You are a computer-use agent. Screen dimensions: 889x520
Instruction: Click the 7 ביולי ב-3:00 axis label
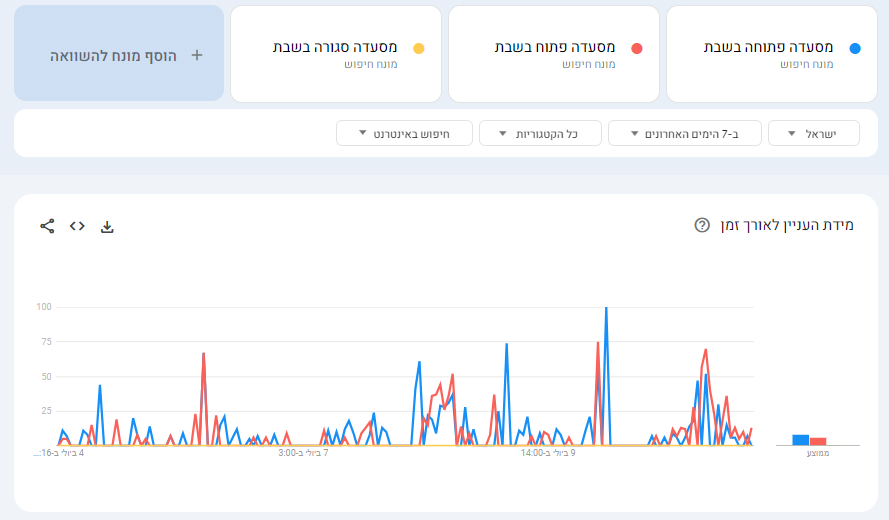coord(304,453)
